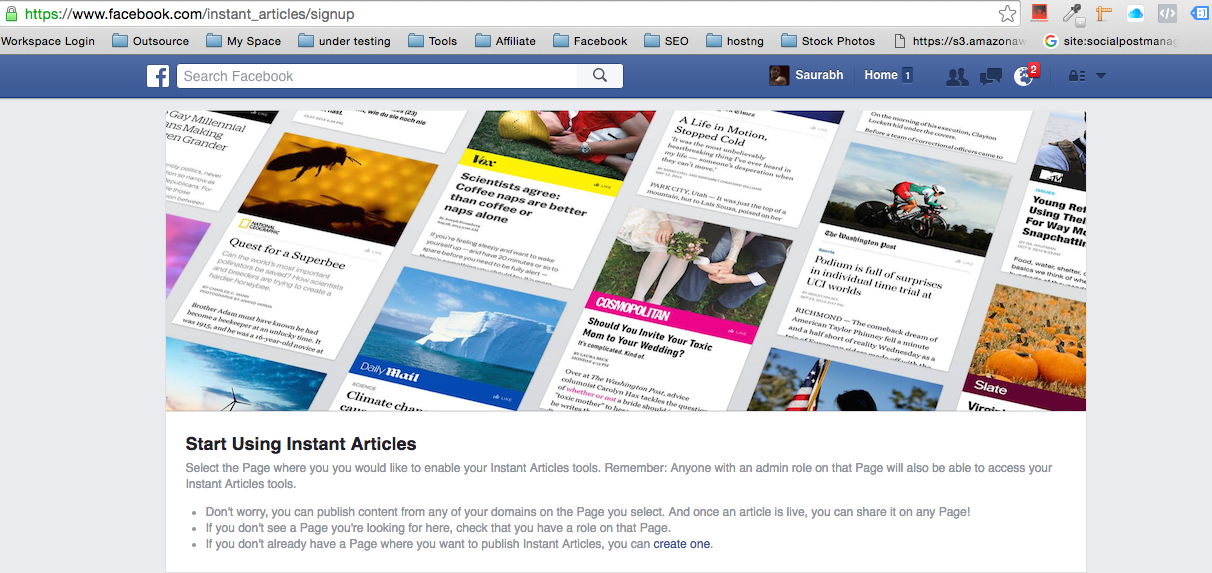
Task: Open the Stock Photos bookmarks folder
Action: coord(828,41)
